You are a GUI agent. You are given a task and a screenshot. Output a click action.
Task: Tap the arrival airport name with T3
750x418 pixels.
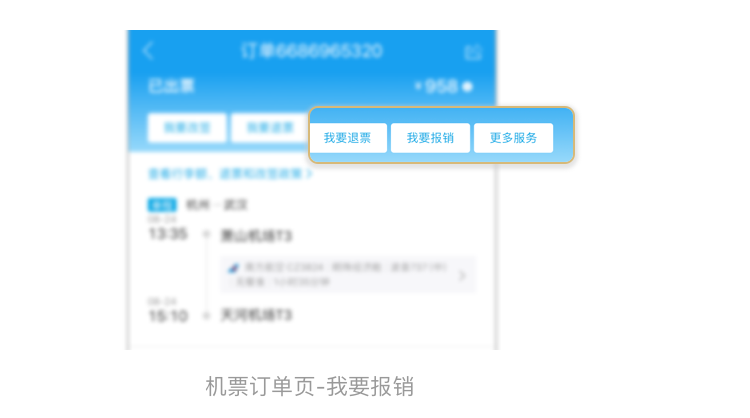[256, 315]
